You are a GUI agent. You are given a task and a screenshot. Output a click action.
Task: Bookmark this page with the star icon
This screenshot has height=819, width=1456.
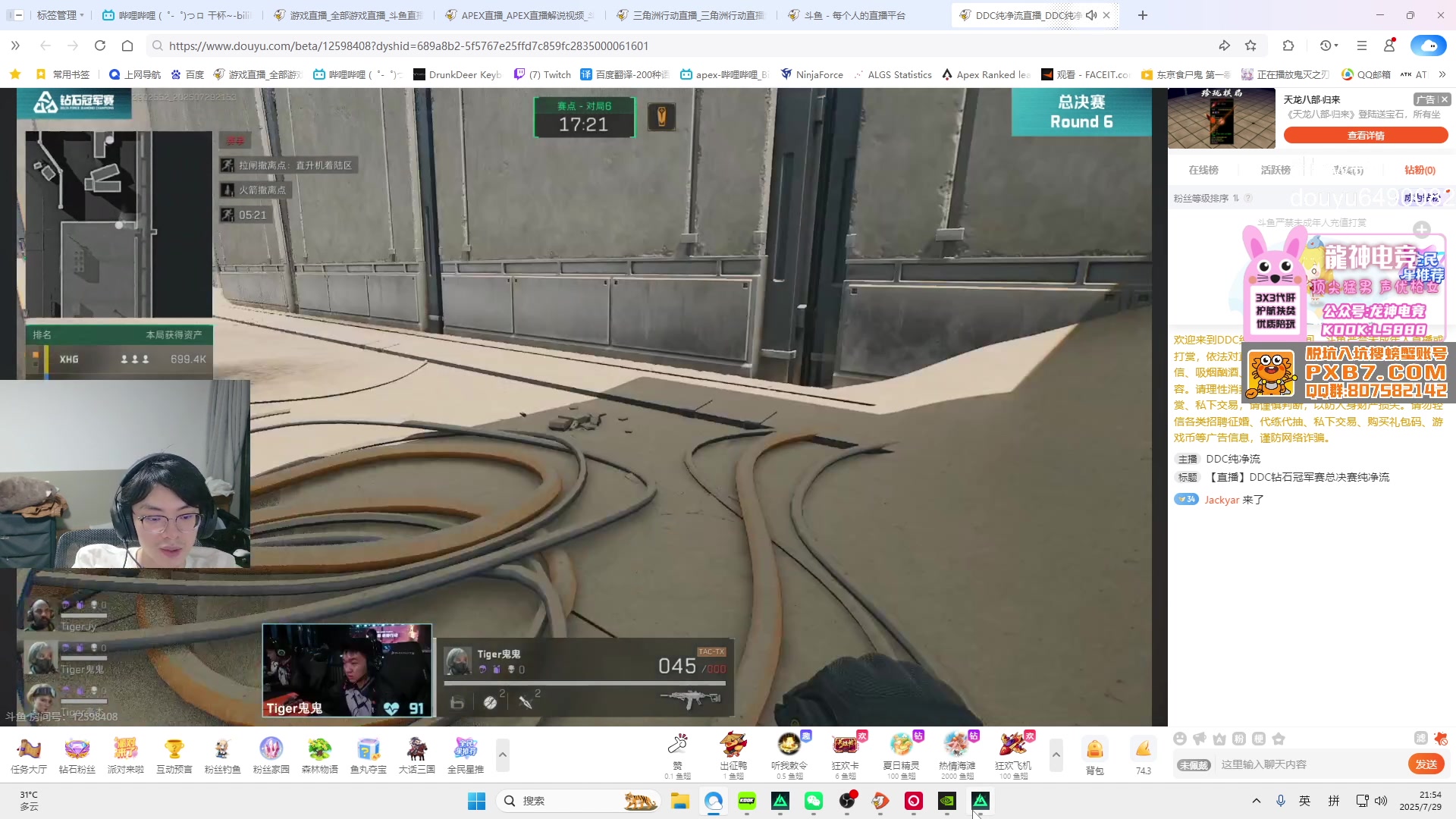[x=1250, y=46]
